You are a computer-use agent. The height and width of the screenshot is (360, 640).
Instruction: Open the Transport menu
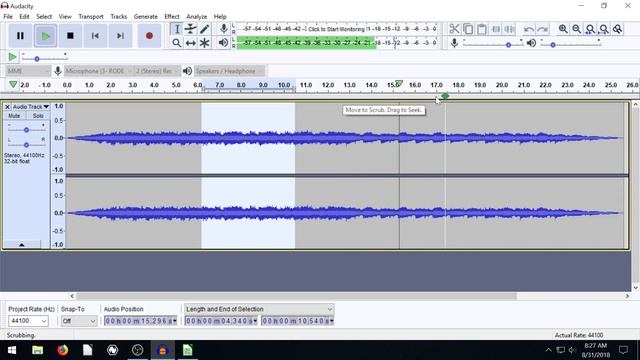coord(91,16)
